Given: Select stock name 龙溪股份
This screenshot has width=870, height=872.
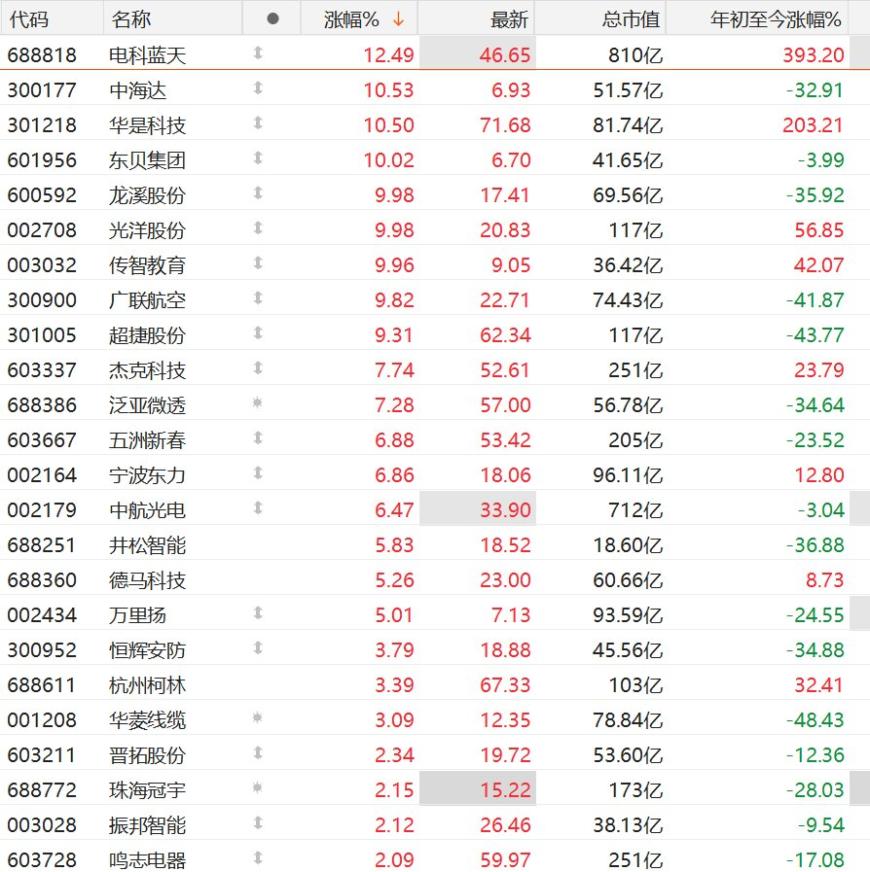Looking at the screenshot, I should [x=147, y=195].
